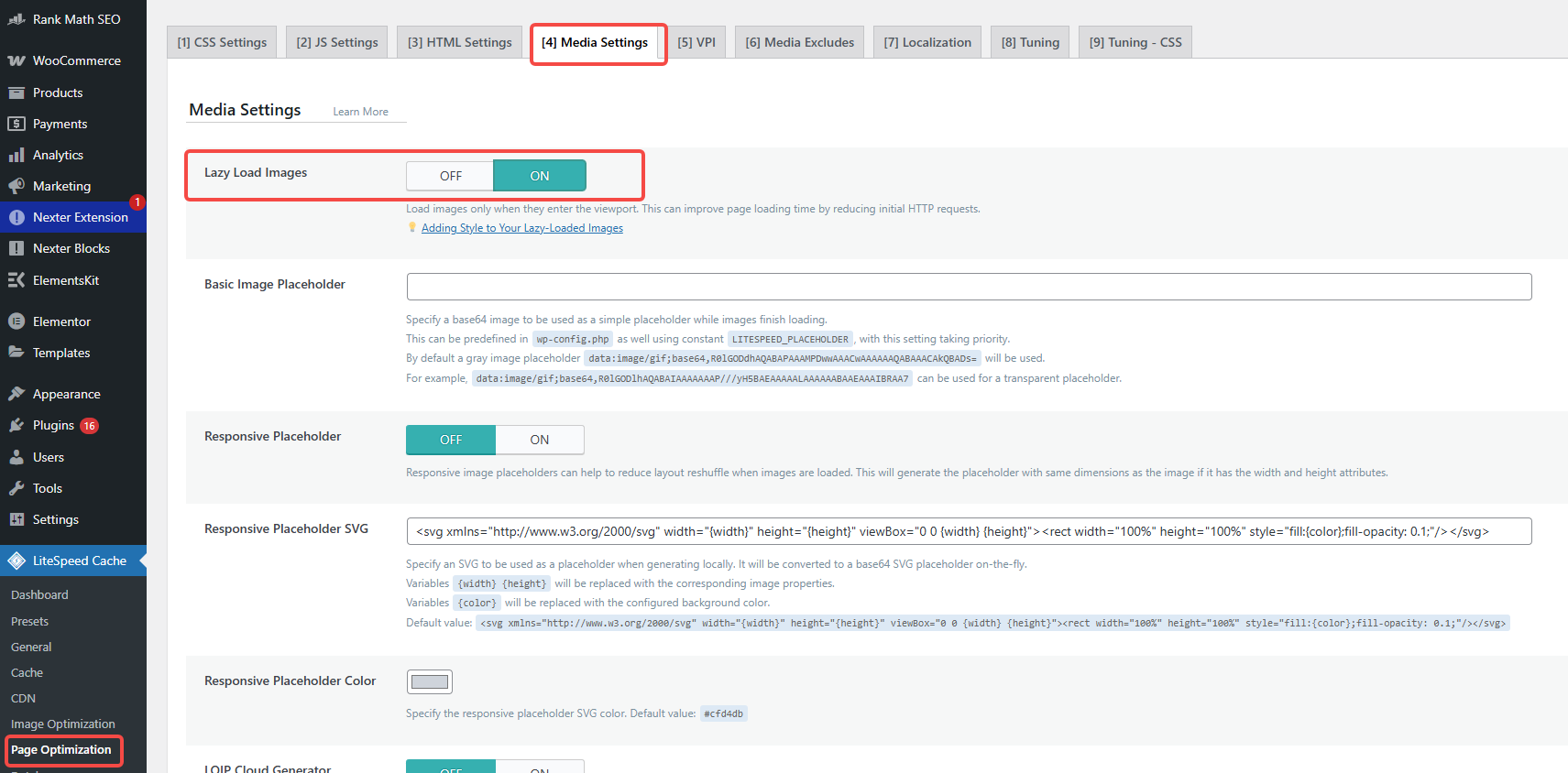Click the Appearance paintbrush icon
Image resolution: width=1568 pixels, height=773 pixels.
click(16, 394)
